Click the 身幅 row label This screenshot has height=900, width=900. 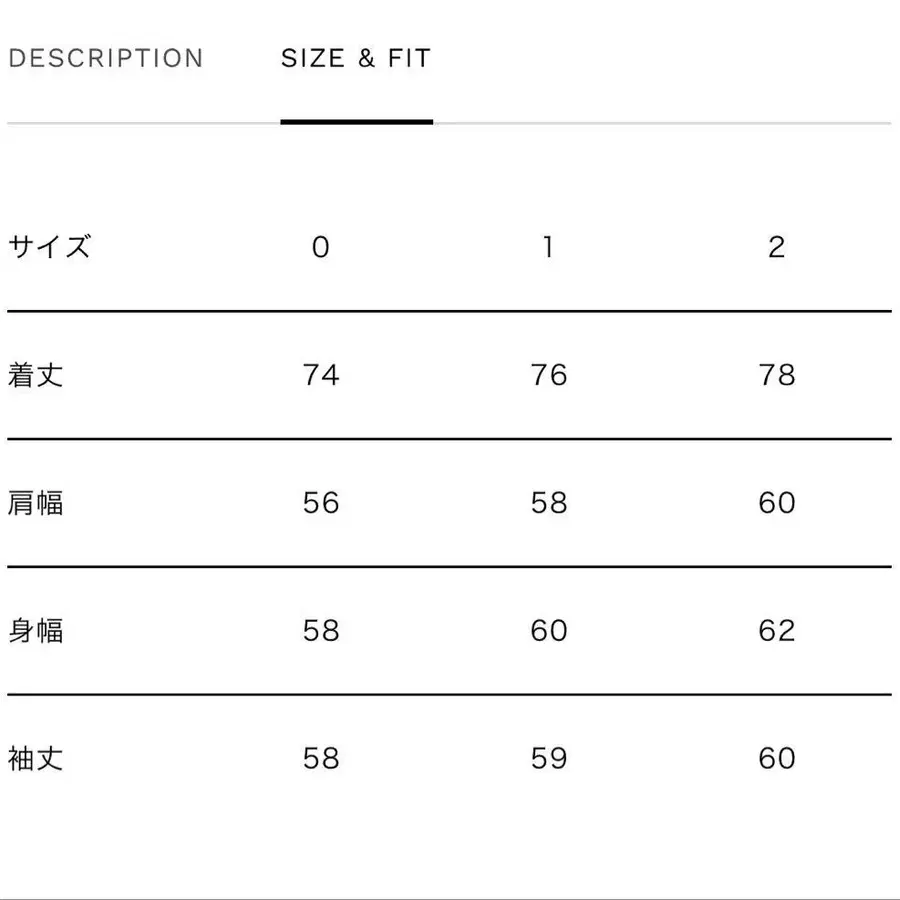click(x=36, y=630)
